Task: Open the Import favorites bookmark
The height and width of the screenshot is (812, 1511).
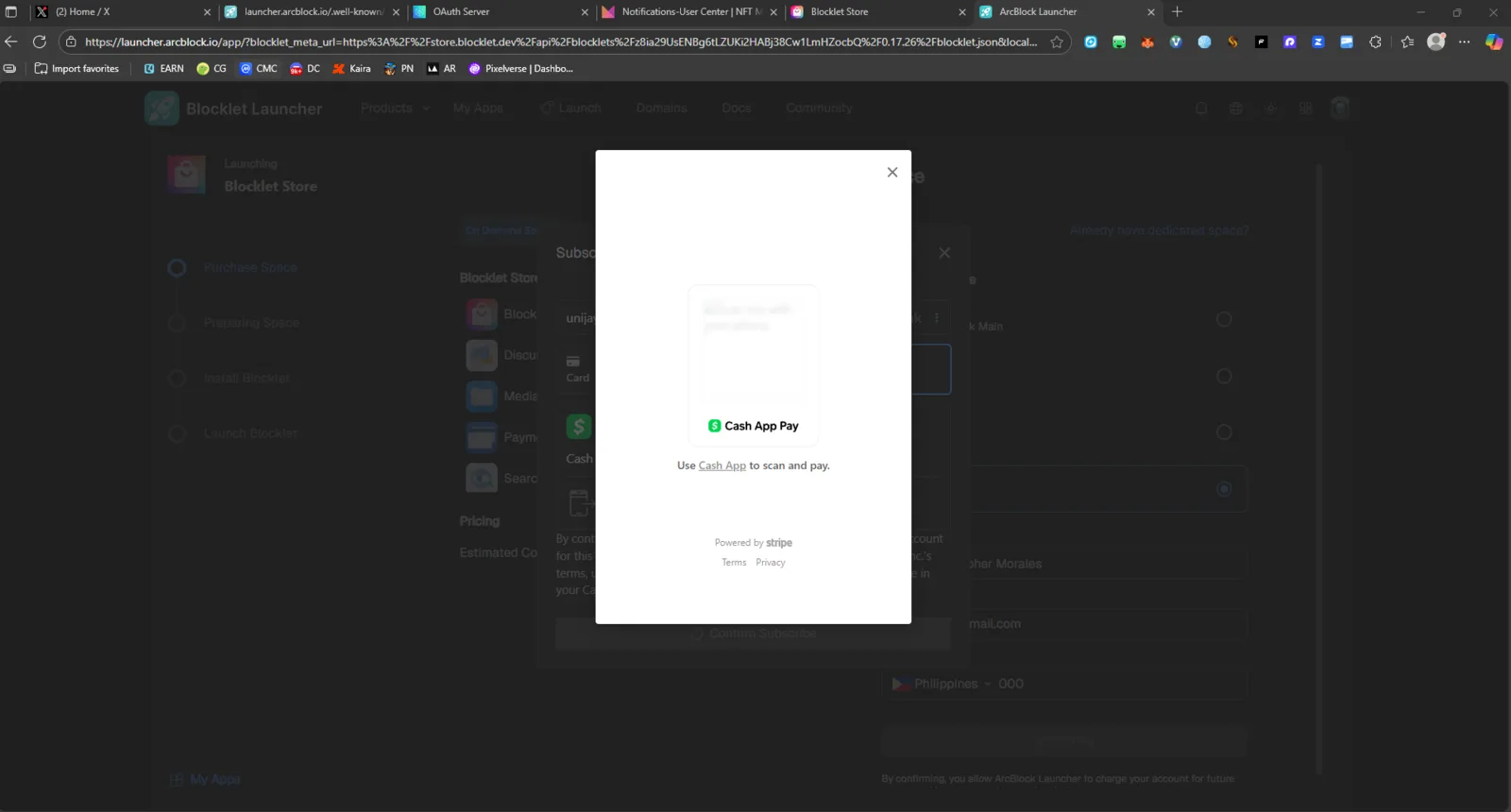Action: point(76,69)
